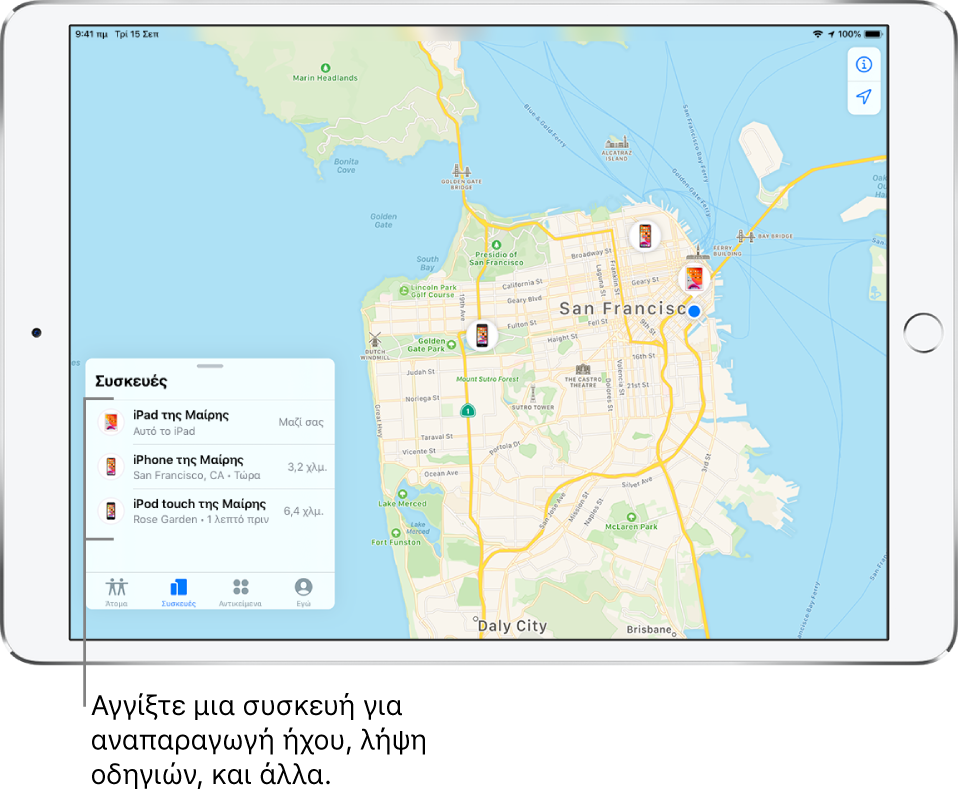958x798 pixels.
Task: Tap Presidio of San Francisco park marker
Action: (496, 245)
